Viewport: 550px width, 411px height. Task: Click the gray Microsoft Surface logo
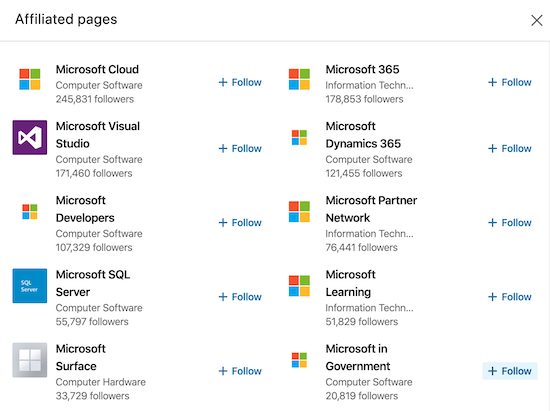[30, 360]
